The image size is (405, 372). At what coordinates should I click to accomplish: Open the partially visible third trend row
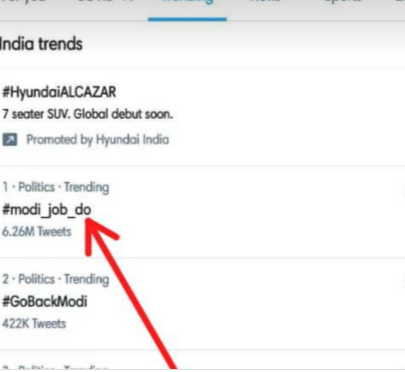[x=202, y=363]
